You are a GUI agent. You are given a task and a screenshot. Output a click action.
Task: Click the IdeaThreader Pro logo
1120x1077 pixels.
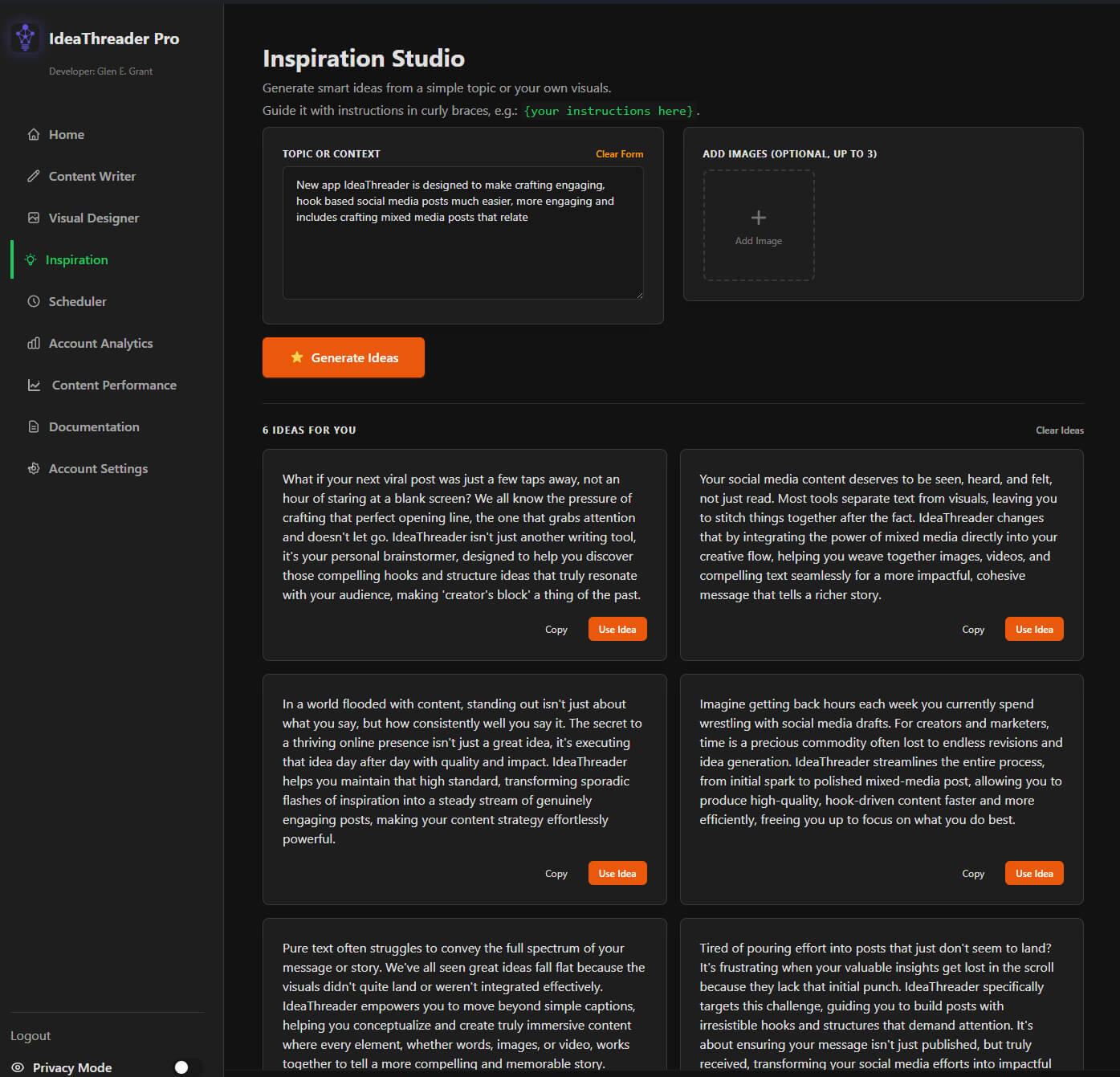coord(25,37)
